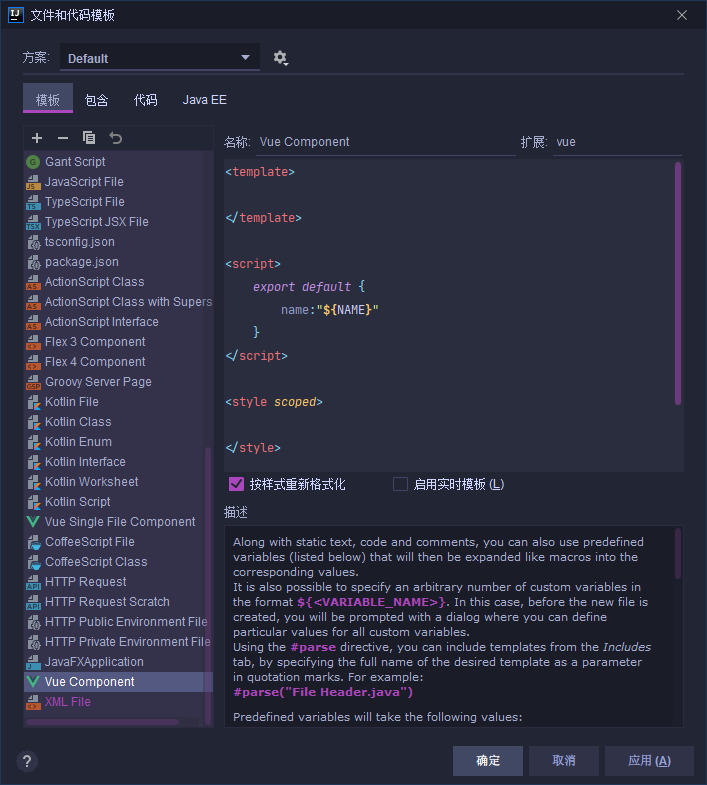Image resolution: width=707 pixels, height=785 pixels.
Task: Click the ${NAME} variable in code
Action: coord(347,310)
